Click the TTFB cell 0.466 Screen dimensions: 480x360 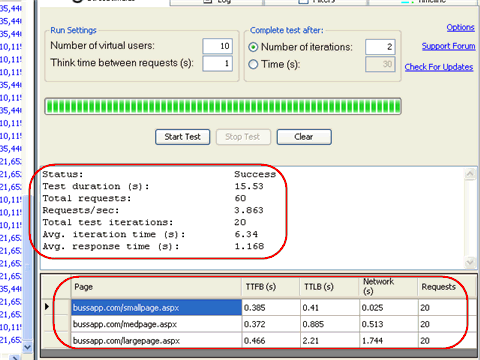271,340
